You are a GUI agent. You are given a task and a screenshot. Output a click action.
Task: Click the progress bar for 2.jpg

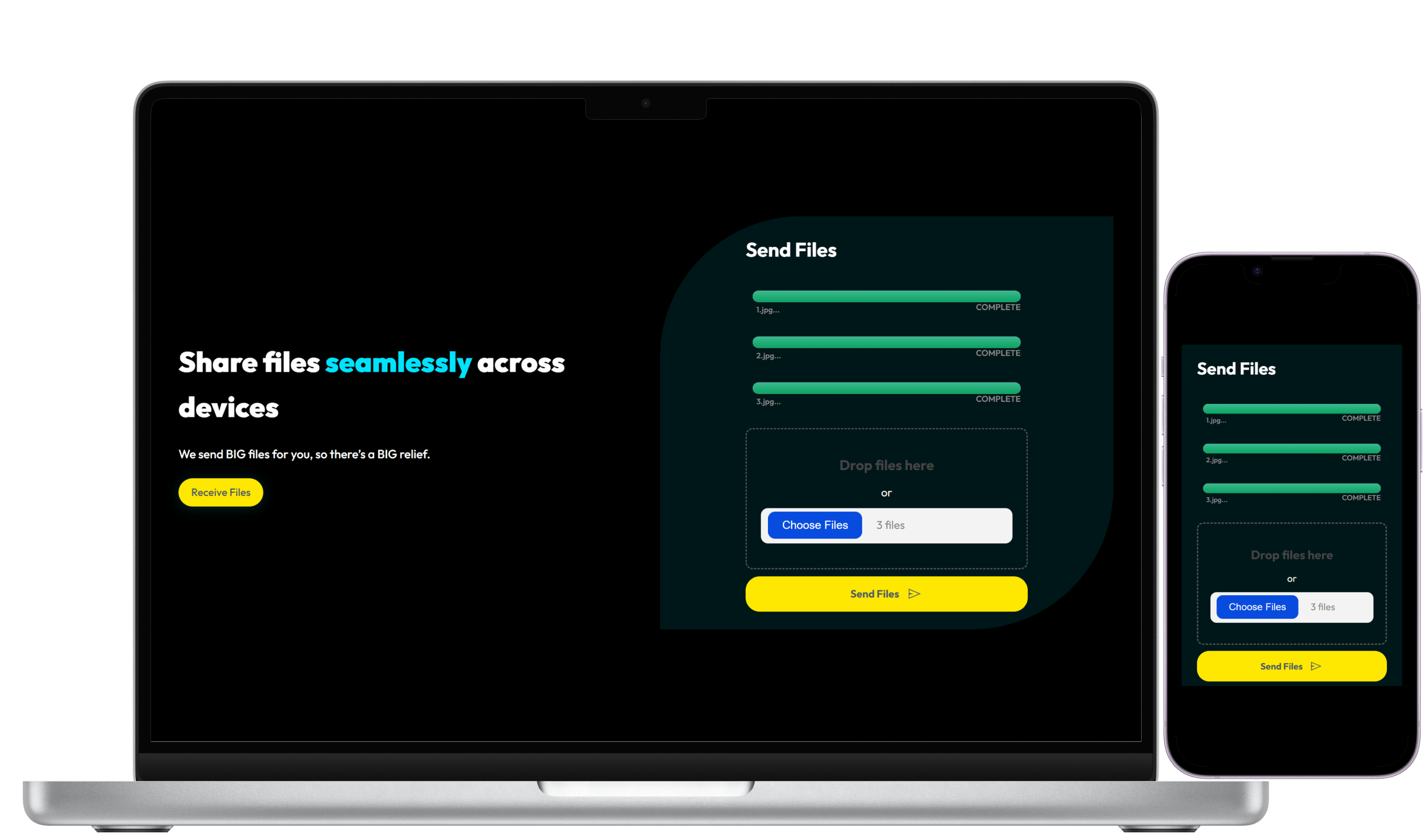coord(886,343)
